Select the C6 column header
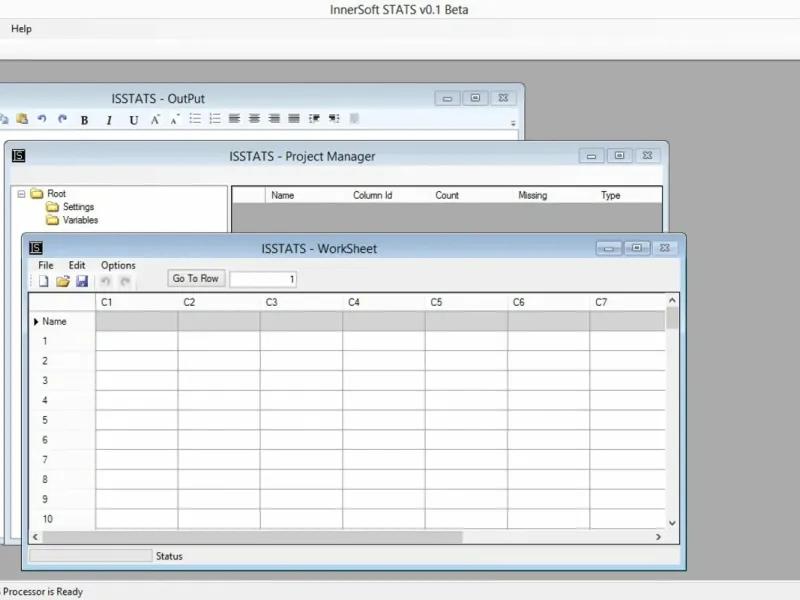800x600 pixels. (548, 302)
